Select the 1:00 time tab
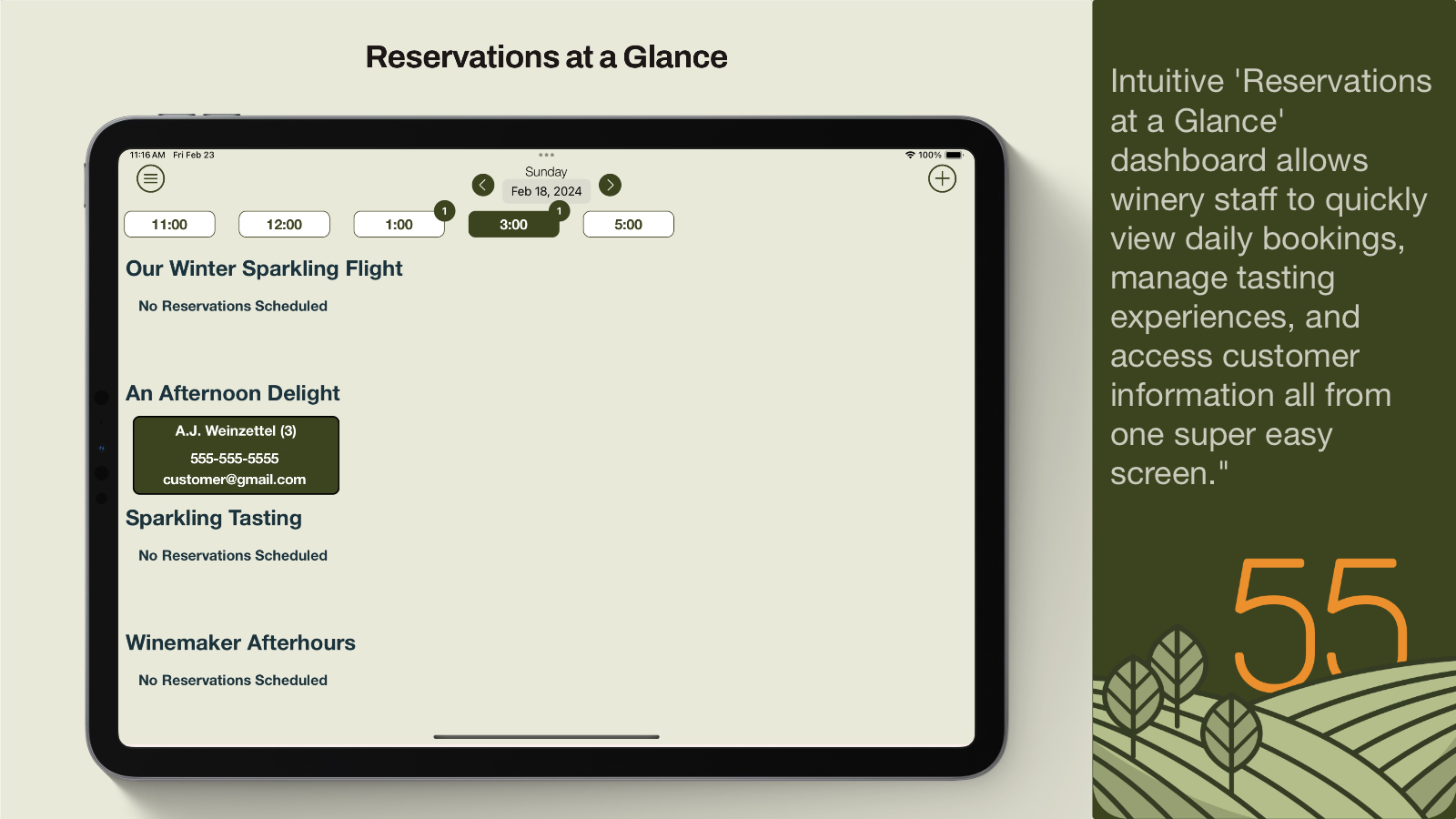1456x819 pixels. (x=399, y=224)
